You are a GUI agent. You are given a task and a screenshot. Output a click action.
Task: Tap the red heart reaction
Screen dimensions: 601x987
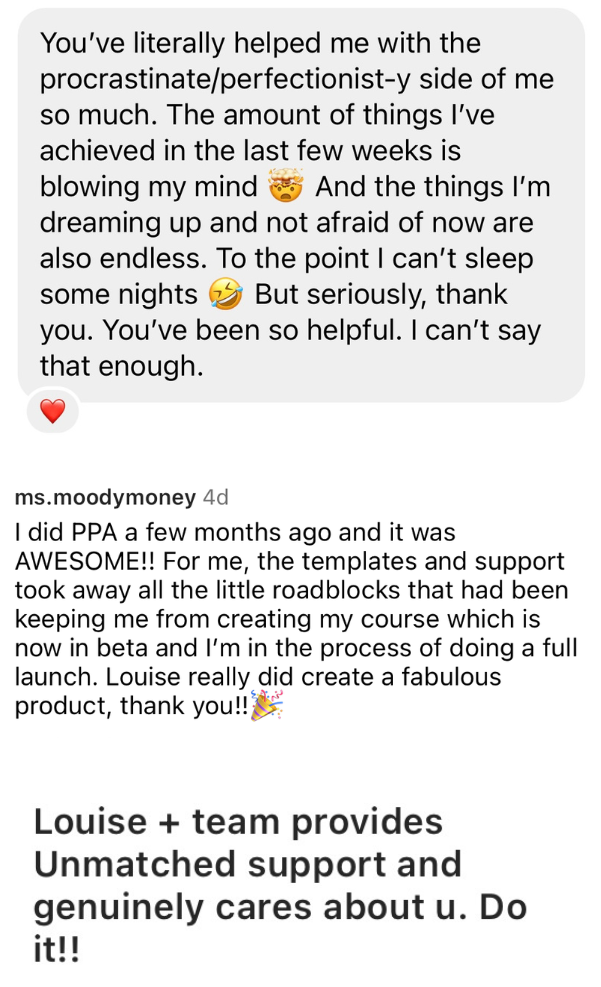pos(52,410)
